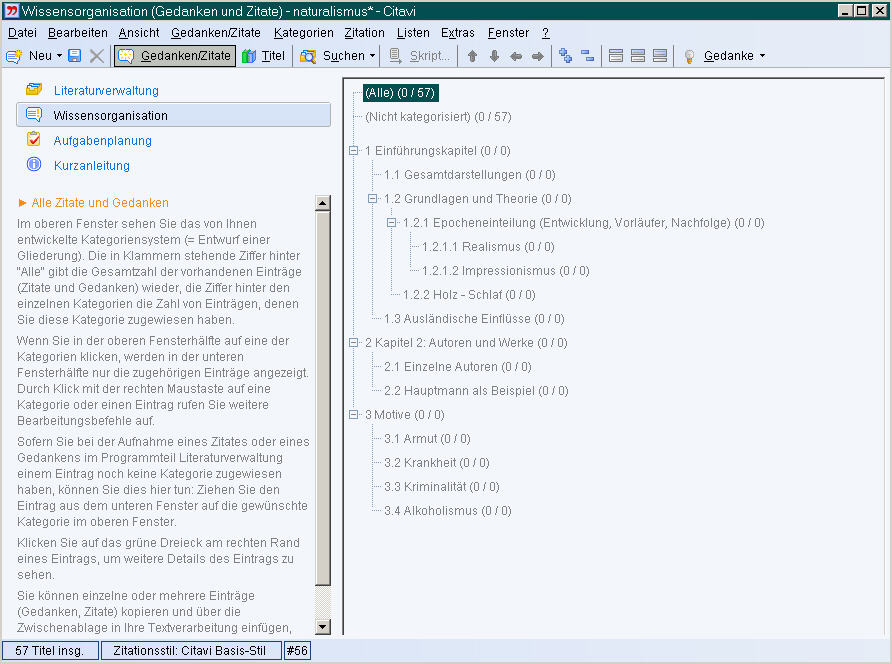The height and width of the screenshot is (664, 892).
Task: Click the collapse-all categories minus icon
Action: (587, 56)
